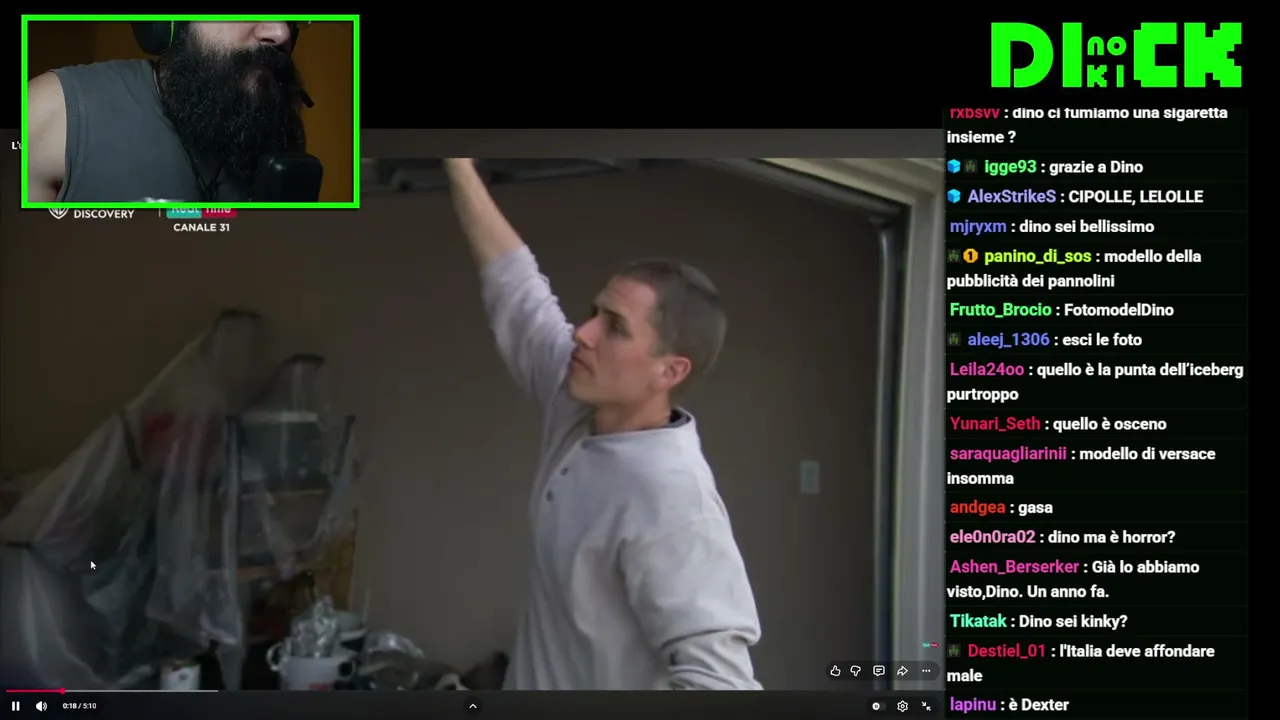The image size is (1280, 720).
Task: Like the video with thumbs-up icon
Action: [835, 671]
